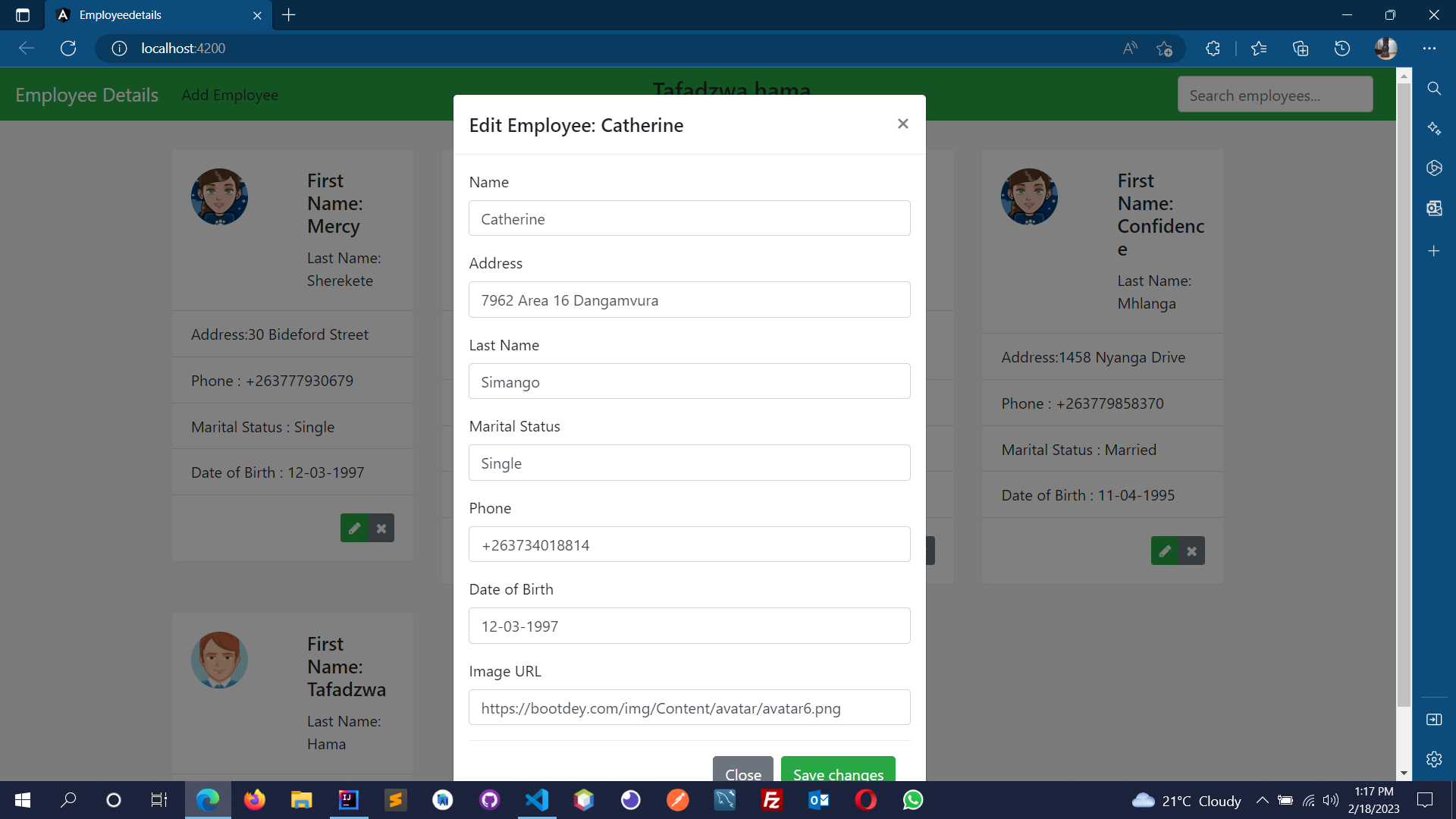Click the Marital Status field containing Single
Image resolution: width=1456 pixels, height=819 pixels.
point(689,463)
